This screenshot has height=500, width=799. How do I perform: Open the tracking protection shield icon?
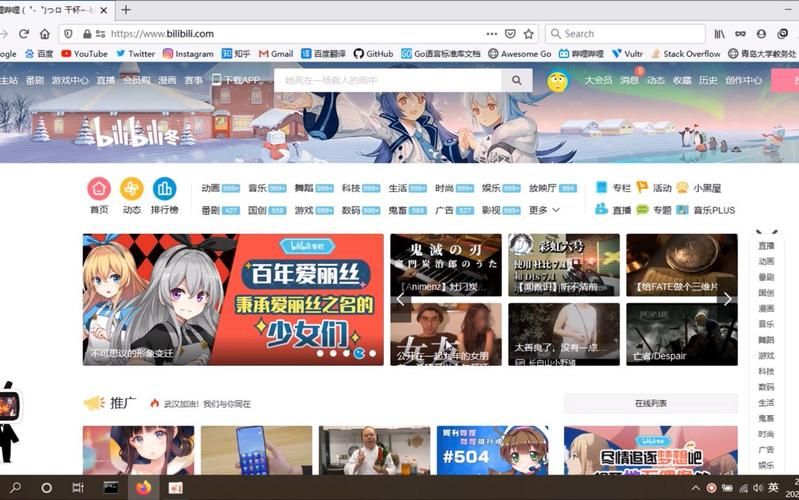[x=68, y=34]
